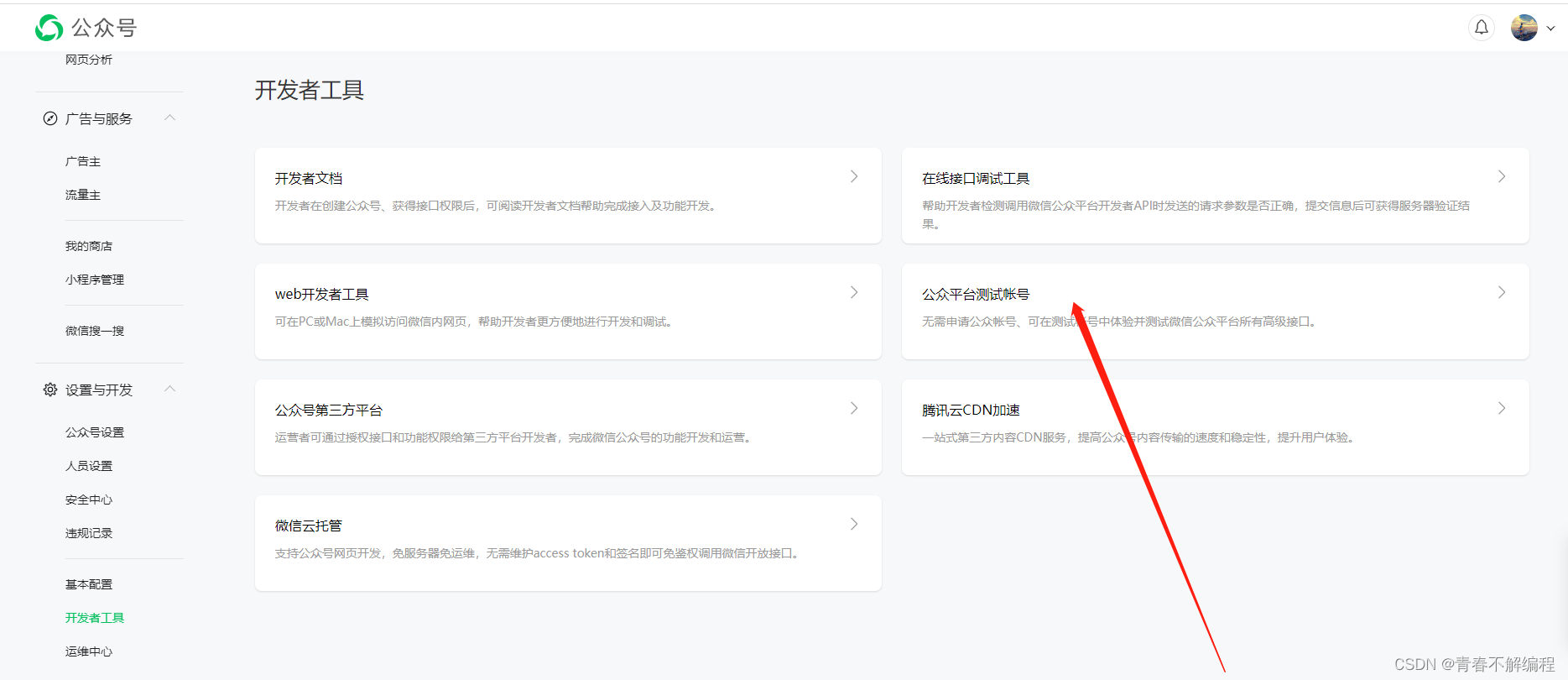The image size is (1568, 680).
Task: Click the arrow on the 开发者文档 card
Action: coord(854,176)
